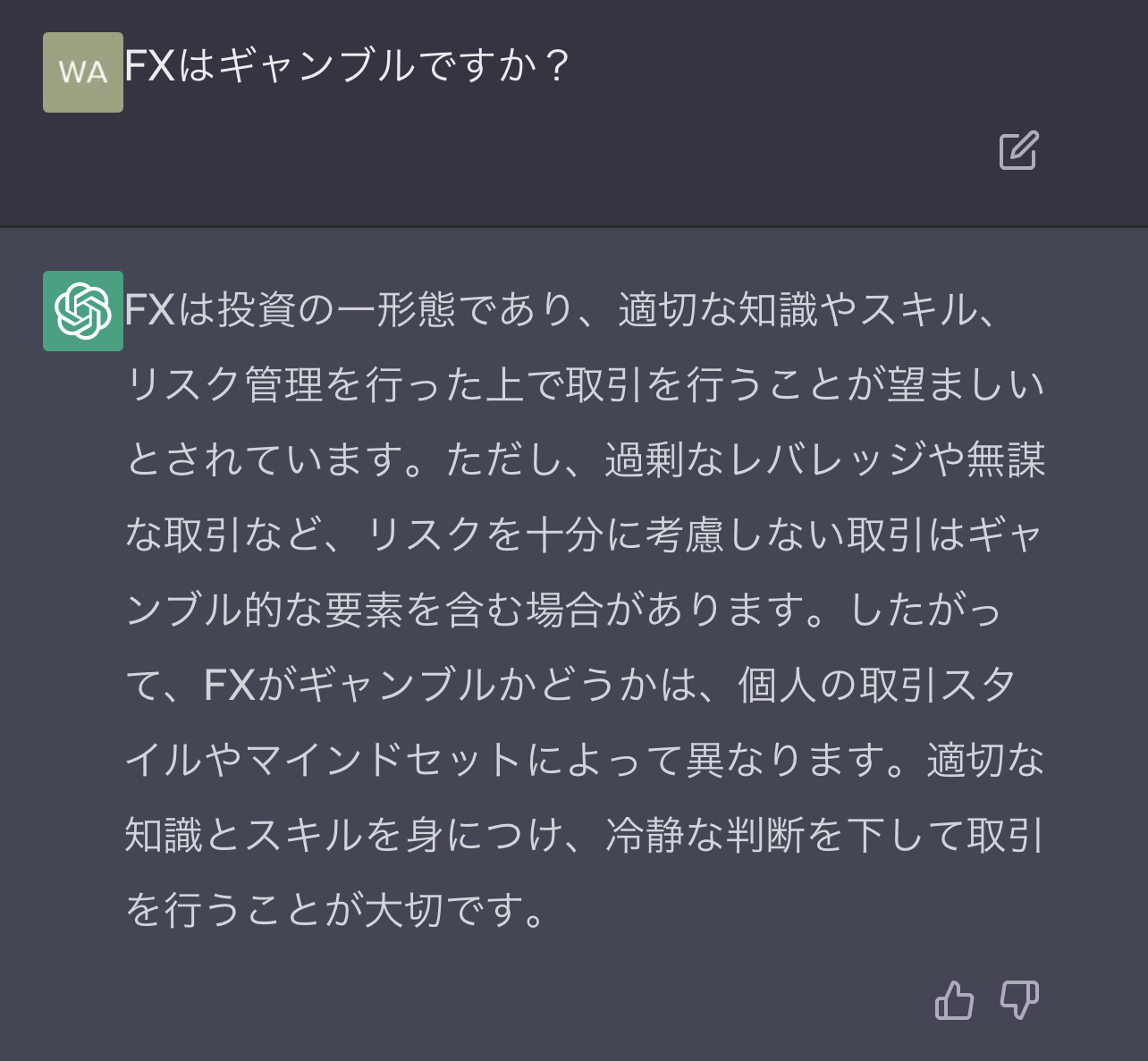Viewport: 1148px width, 1061px height.
Task: Click the green ChatGPT logo avatar
Action: (x=83, y=311)
